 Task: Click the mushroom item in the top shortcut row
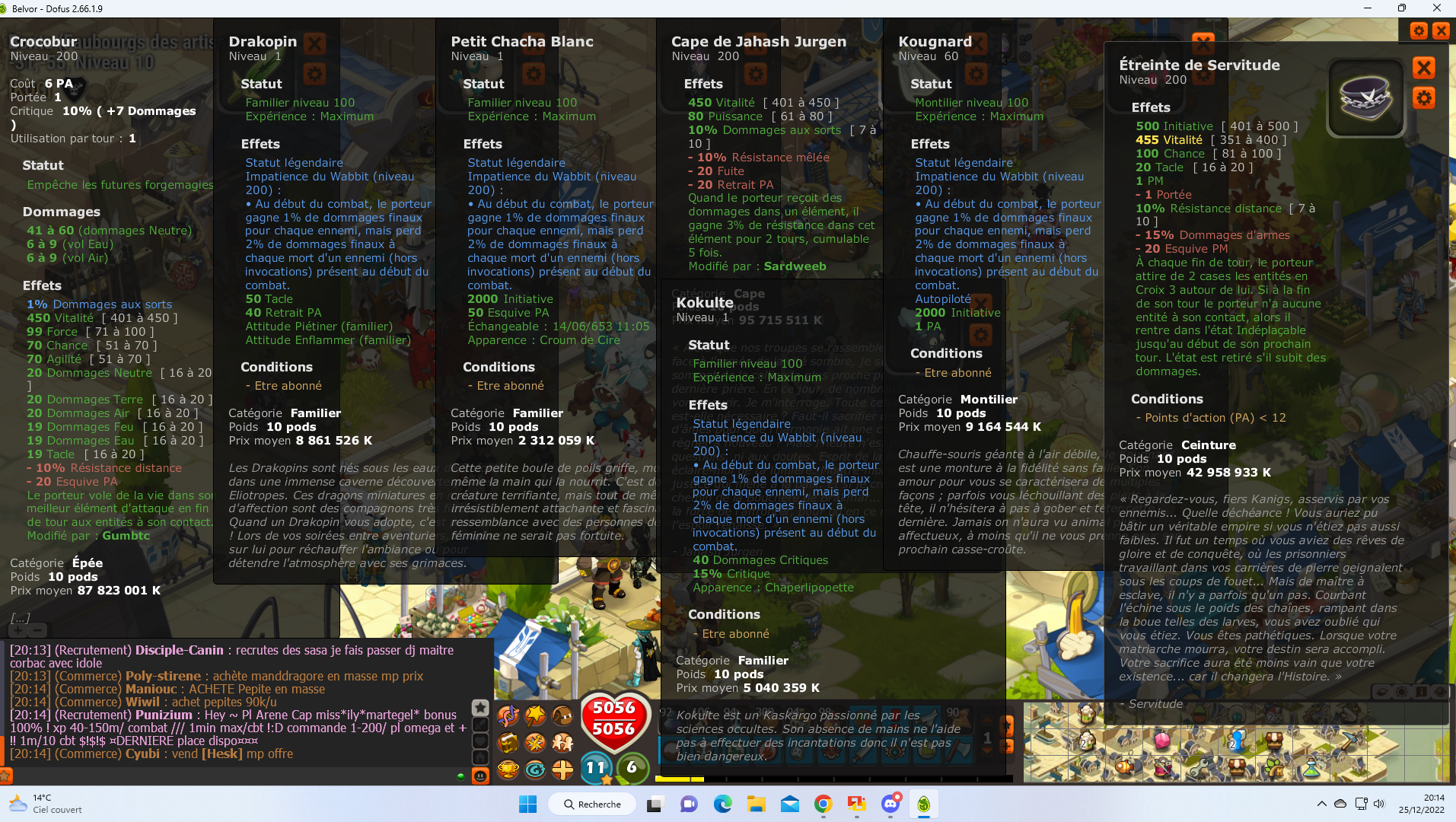coord(1087,712)
